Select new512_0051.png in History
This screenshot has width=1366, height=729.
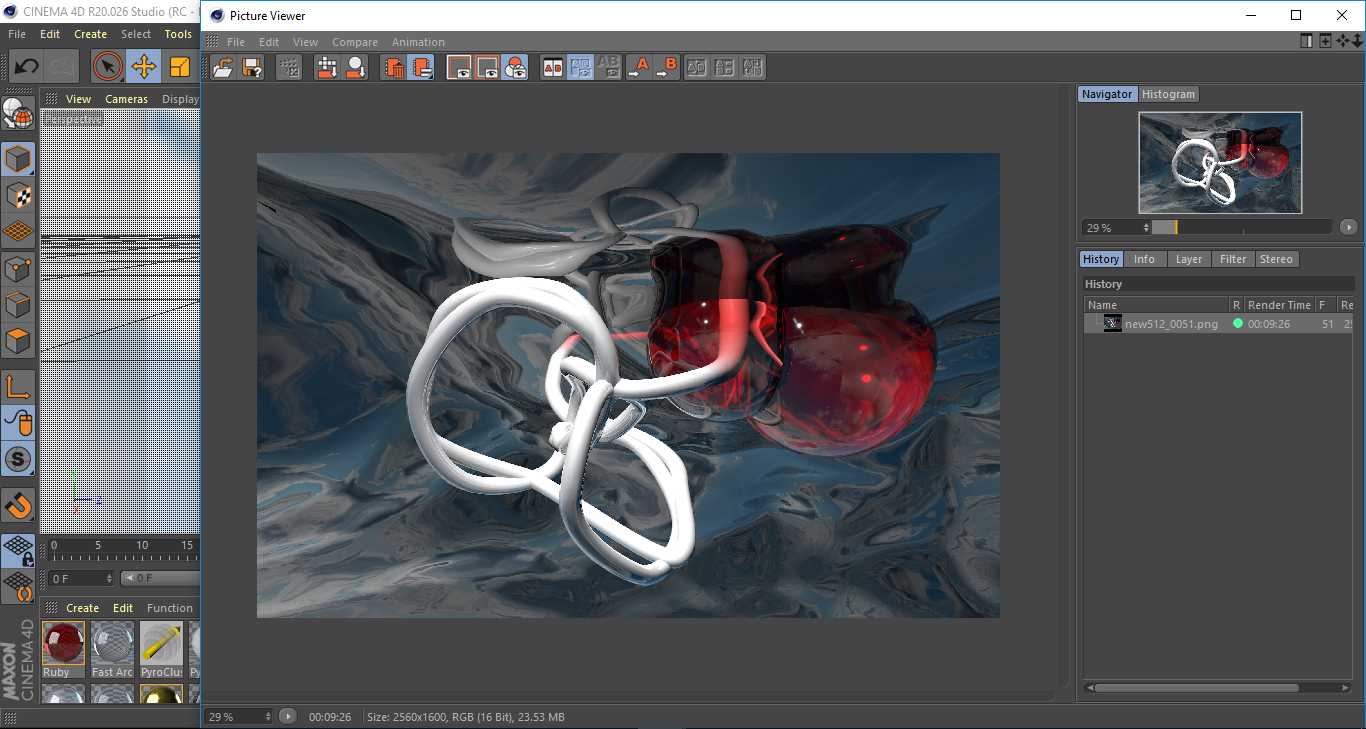click(x=1218, y=324)
